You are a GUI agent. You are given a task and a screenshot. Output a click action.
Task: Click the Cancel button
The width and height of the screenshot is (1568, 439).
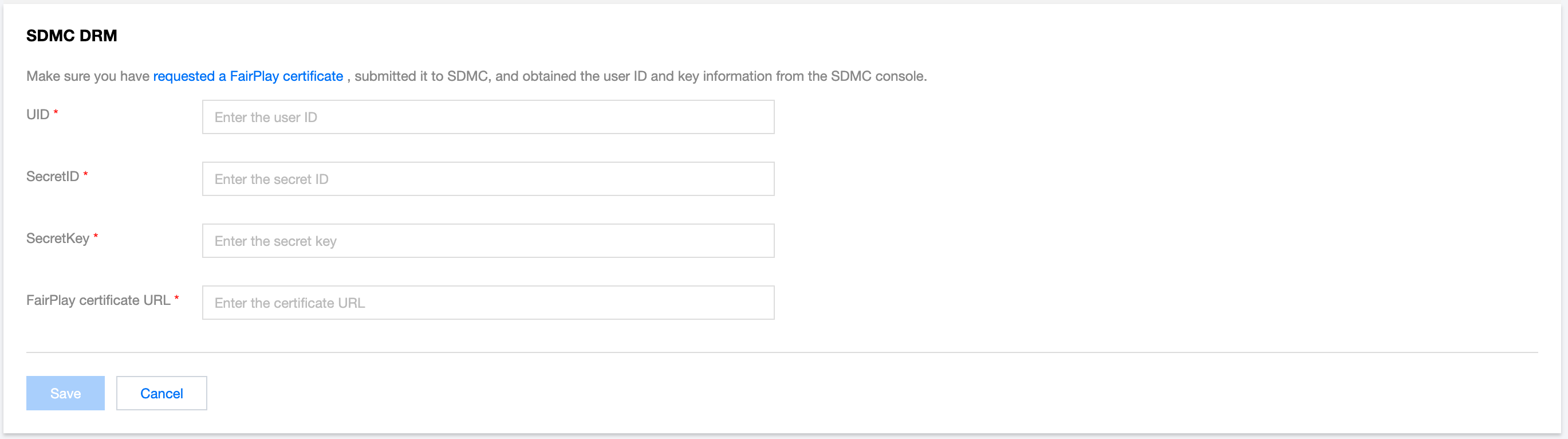click(x=161, y=393)
